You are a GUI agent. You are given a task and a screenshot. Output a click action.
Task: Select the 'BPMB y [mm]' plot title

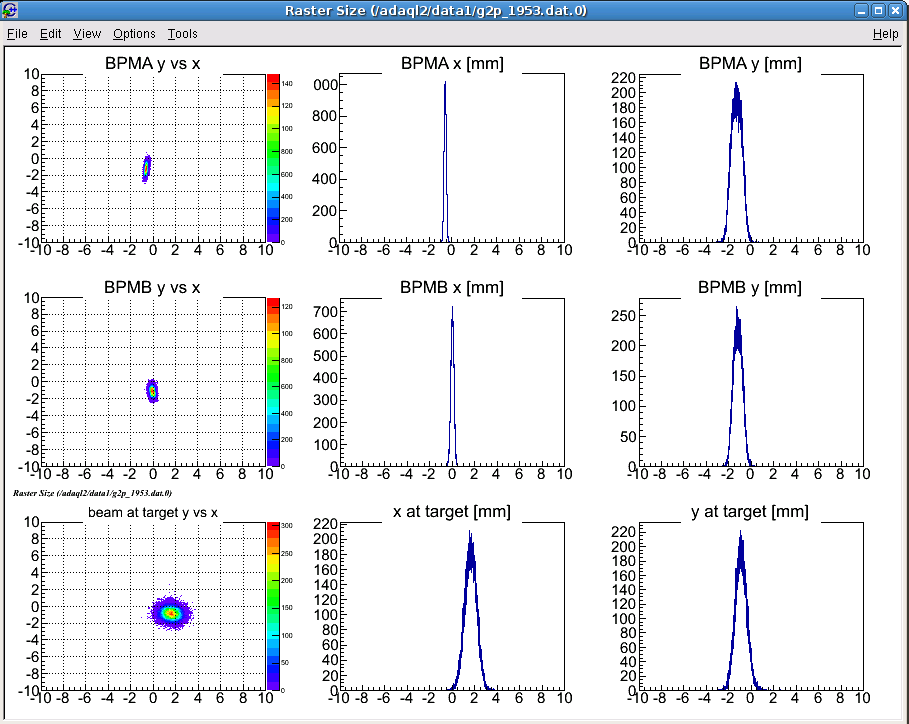[x=750, y=288]
